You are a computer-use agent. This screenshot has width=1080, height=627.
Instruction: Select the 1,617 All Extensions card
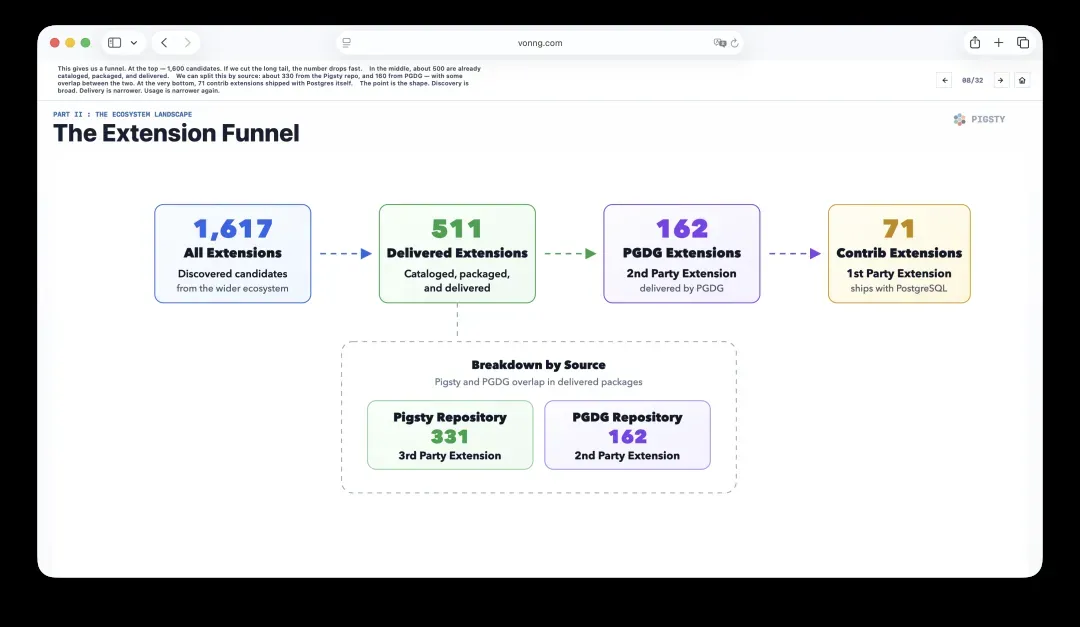coord(233,254)
